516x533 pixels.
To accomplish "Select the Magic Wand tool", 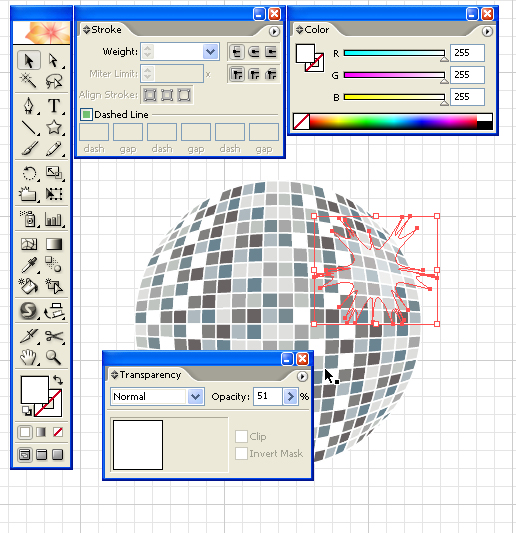I will [29, 81].
